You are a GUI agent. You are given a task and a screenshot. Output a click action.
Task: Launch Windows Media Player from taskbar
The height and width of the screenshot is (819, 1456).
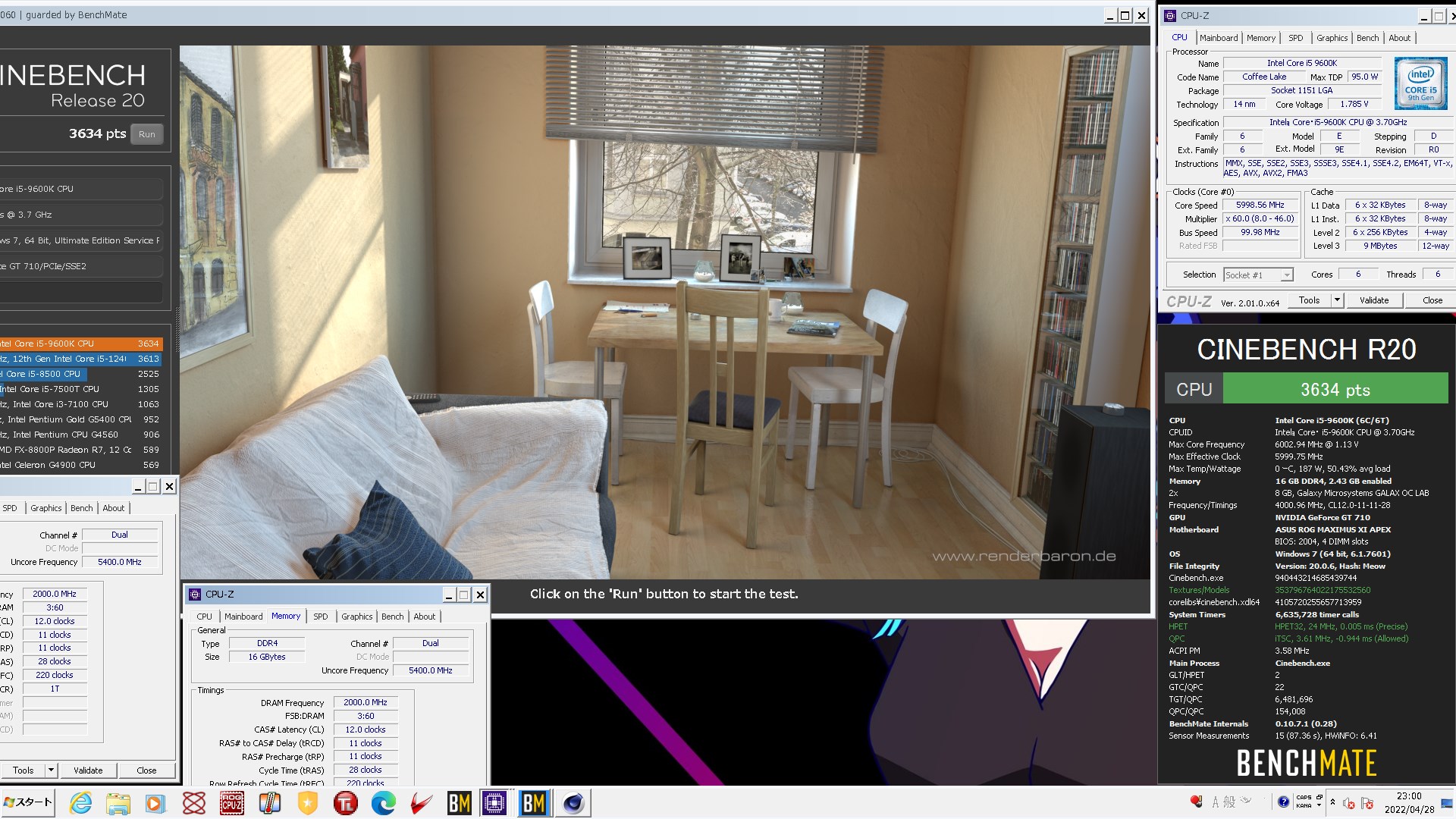click(x=155, y=803)
